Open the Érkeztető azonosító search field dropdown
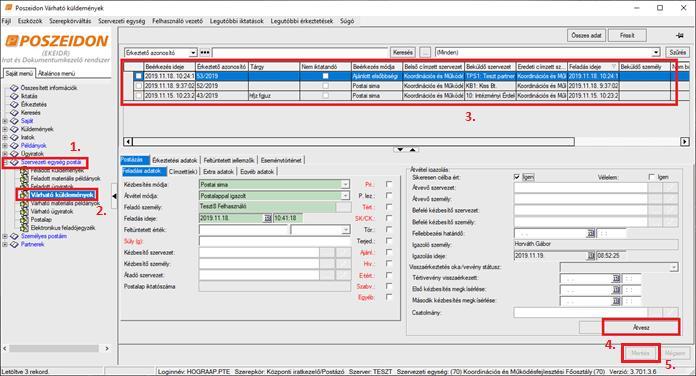 [x=193, y=52]
